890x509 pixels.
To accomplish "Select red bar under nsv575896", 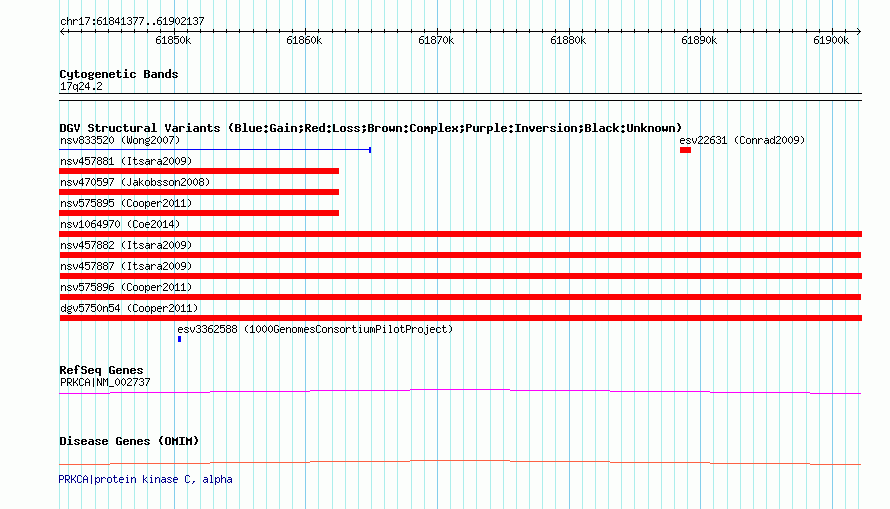I will [x=460, y=297].
